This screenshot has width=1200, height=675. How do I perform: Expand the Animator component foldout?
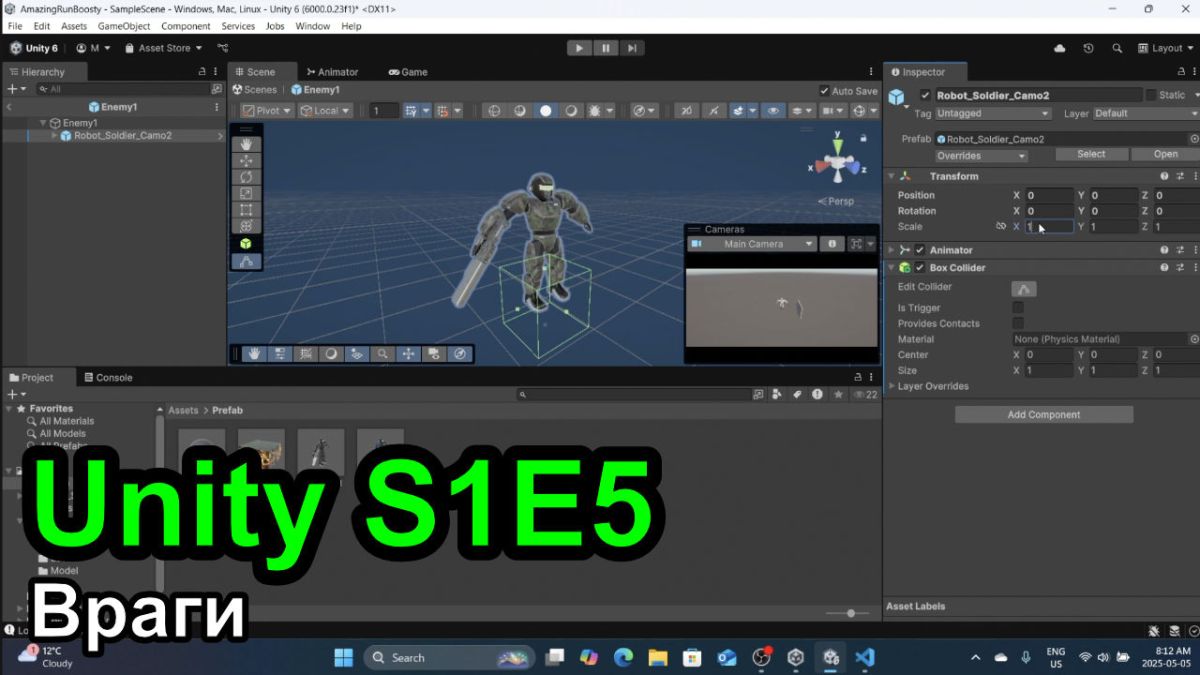click(x=891, y=250)
